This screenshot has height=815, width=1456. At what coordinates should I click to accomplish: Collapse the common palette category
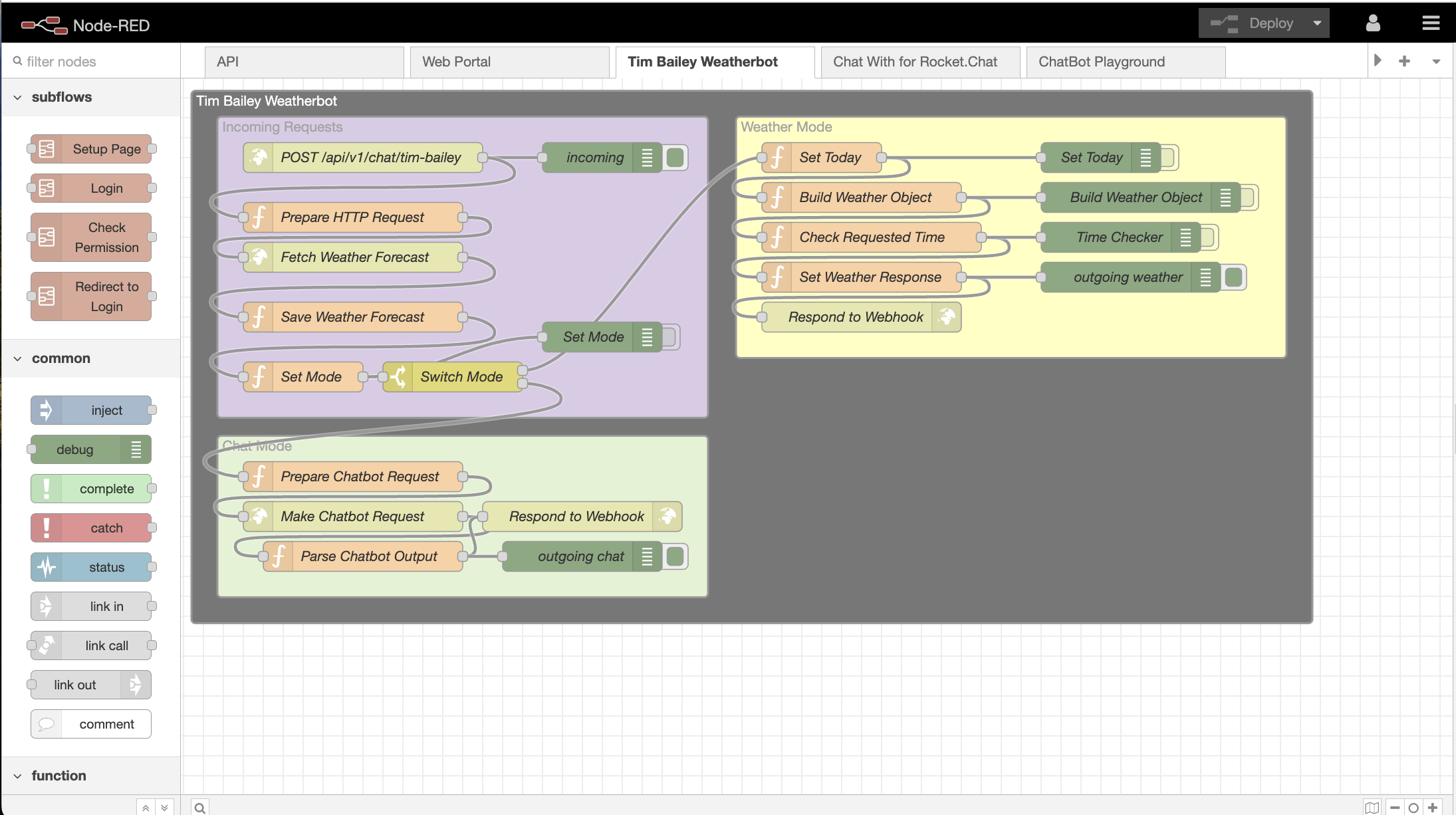click(91, 358)
